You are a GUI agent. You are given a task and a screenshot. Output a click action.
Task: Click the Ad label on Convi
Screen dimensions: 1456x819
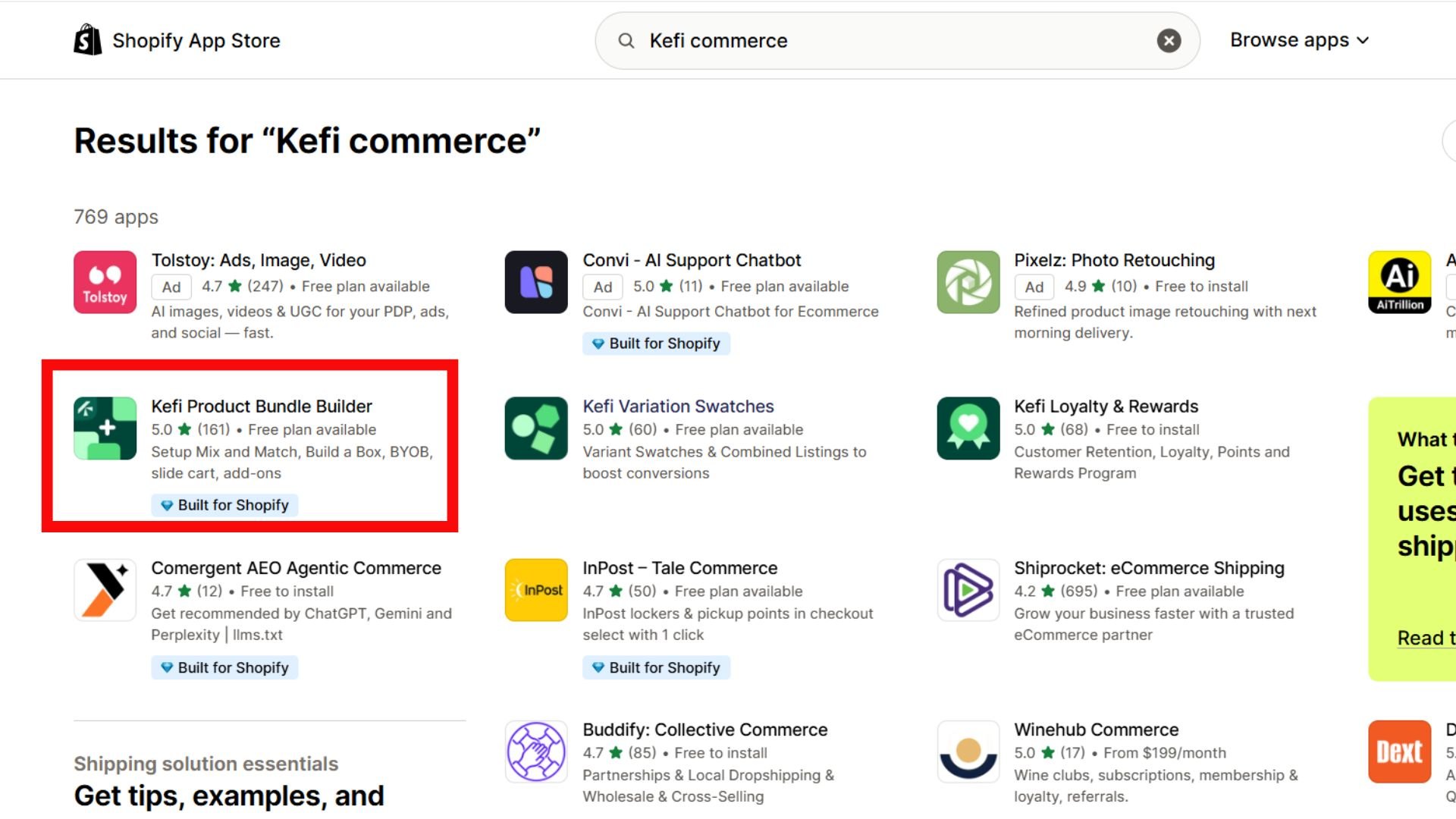(x=603, y=287)
